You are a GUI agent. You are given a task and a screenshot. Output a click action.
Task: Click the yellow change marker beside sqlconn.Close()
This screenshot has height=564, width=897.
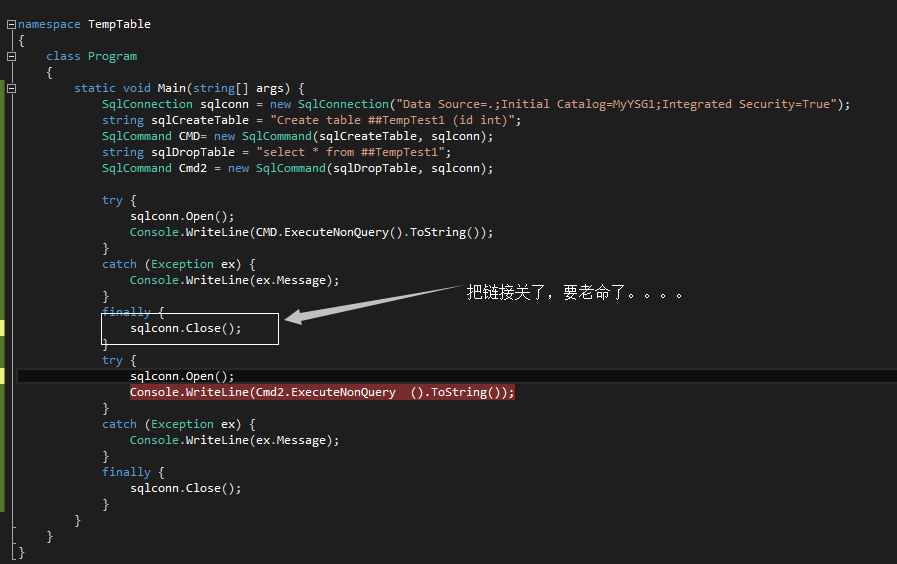(x=2, y=328)
